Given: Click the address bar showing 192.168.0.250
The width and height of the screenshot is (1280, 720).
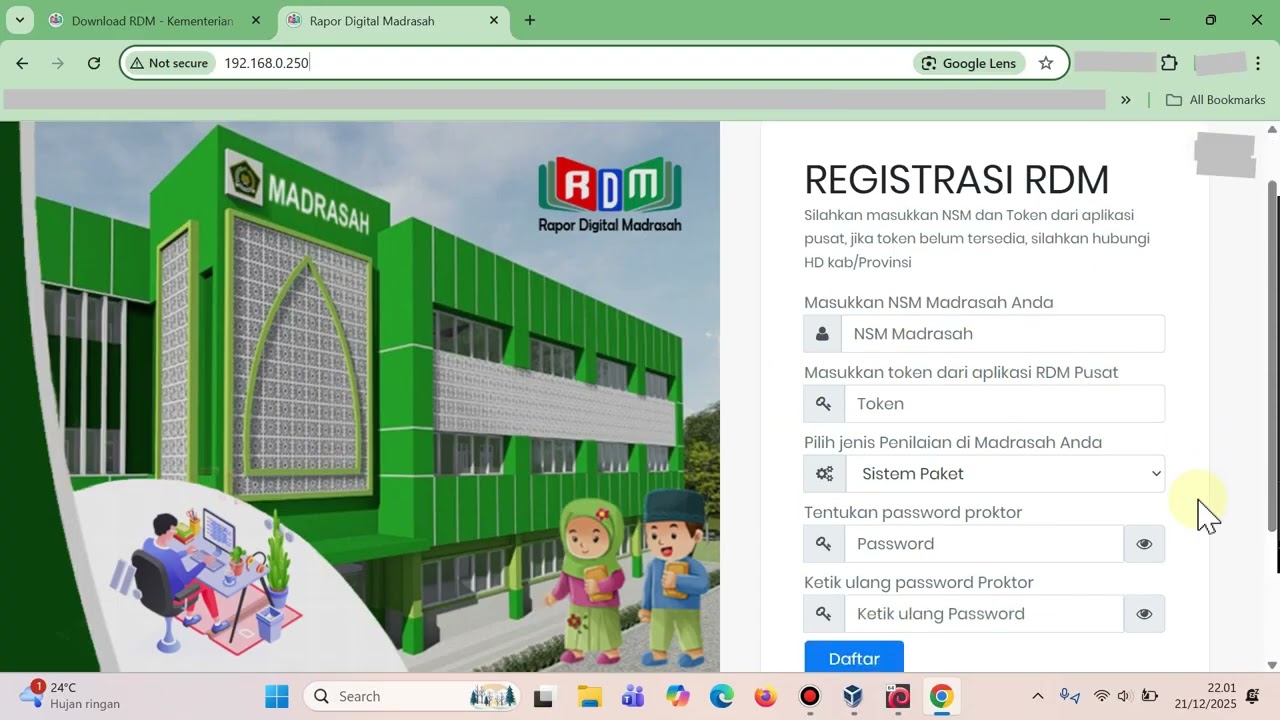Looking at the screenshot, I should 560,63.
